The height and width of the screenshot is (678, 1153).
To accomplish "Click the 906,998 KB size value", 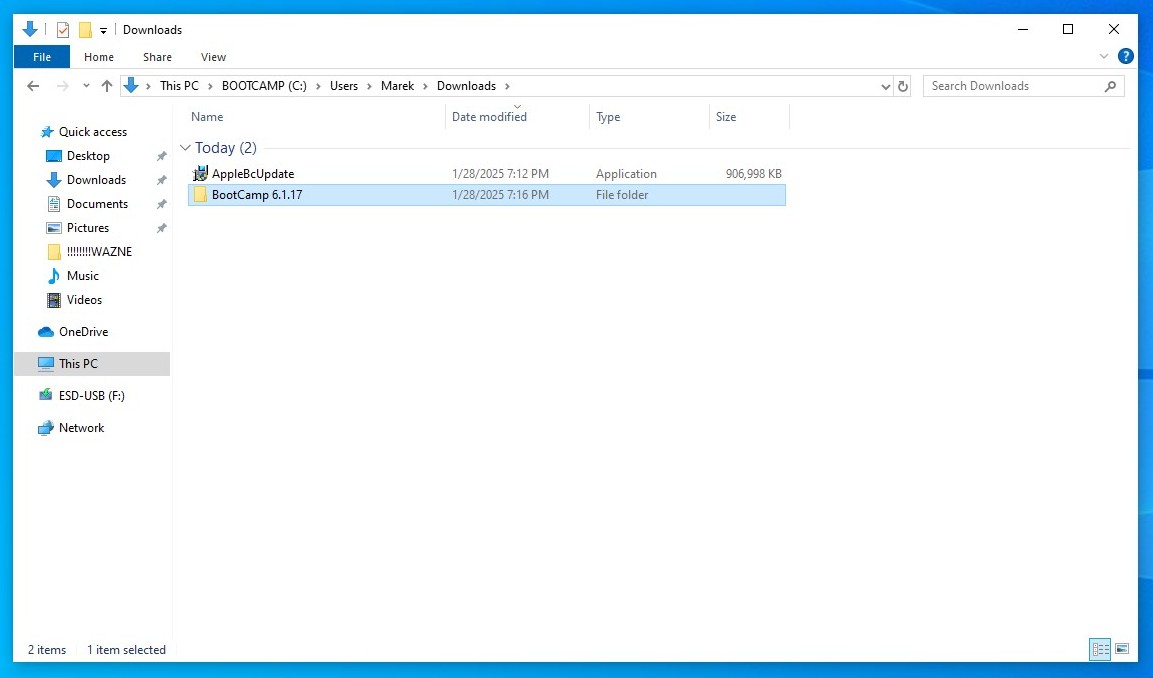I will point(754,174).
